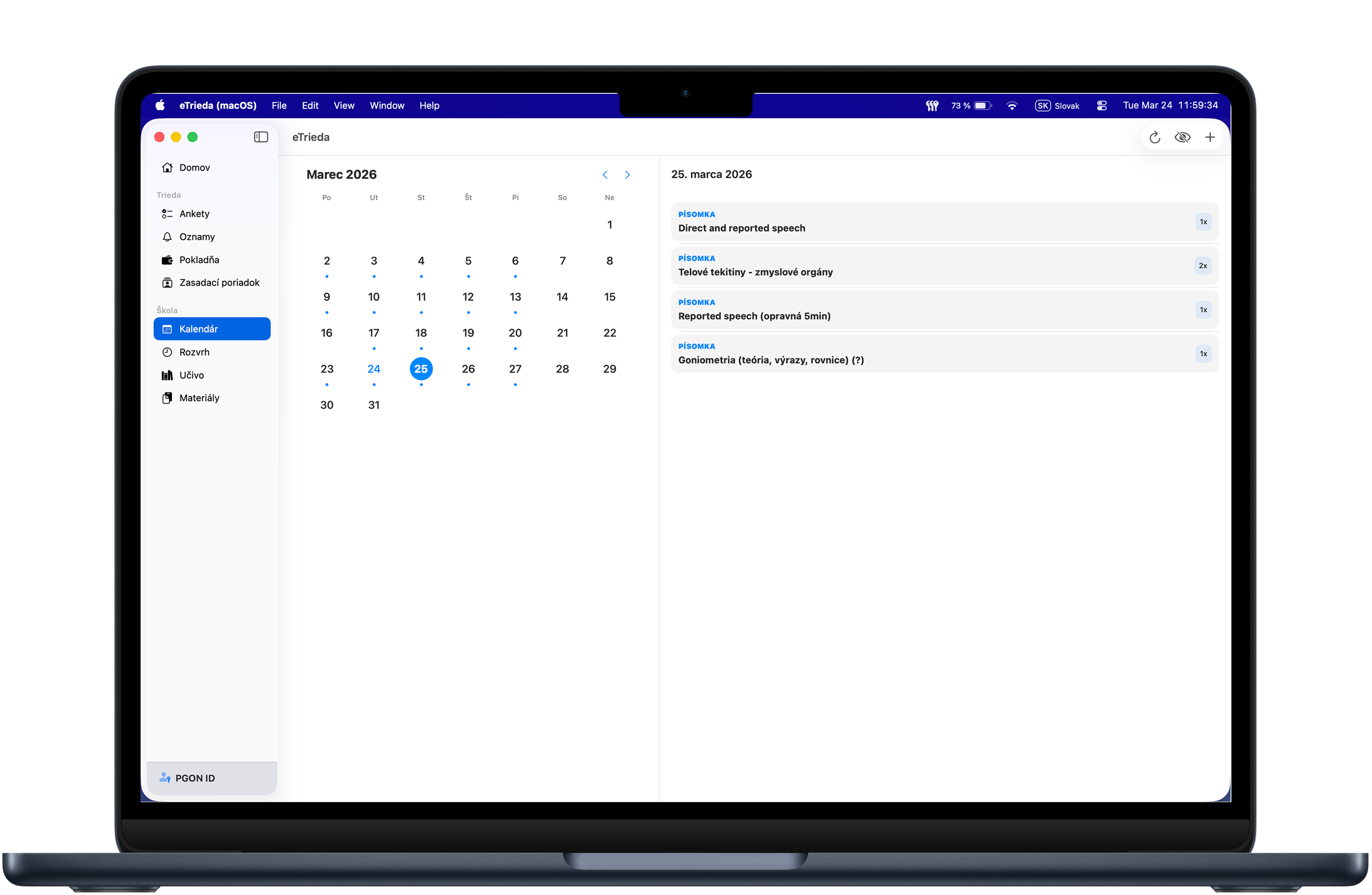Viewport: 1372px width, 895px height.
Task: Add a new event with plus icon
Action: pyautogui.click(x=1210, y=137)
